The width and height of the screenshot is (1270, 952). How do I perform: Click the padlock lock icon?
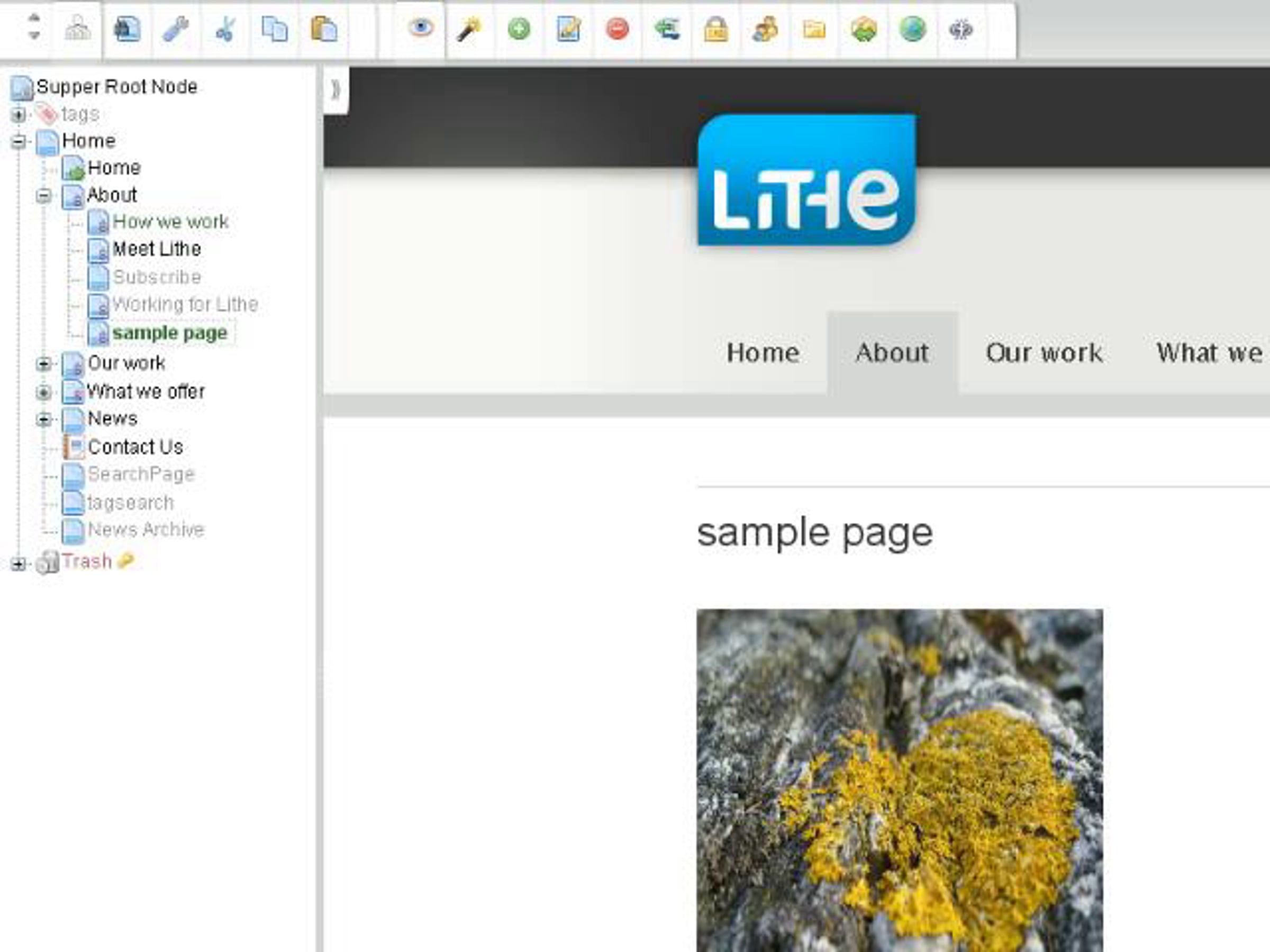(x=716, y=29)
